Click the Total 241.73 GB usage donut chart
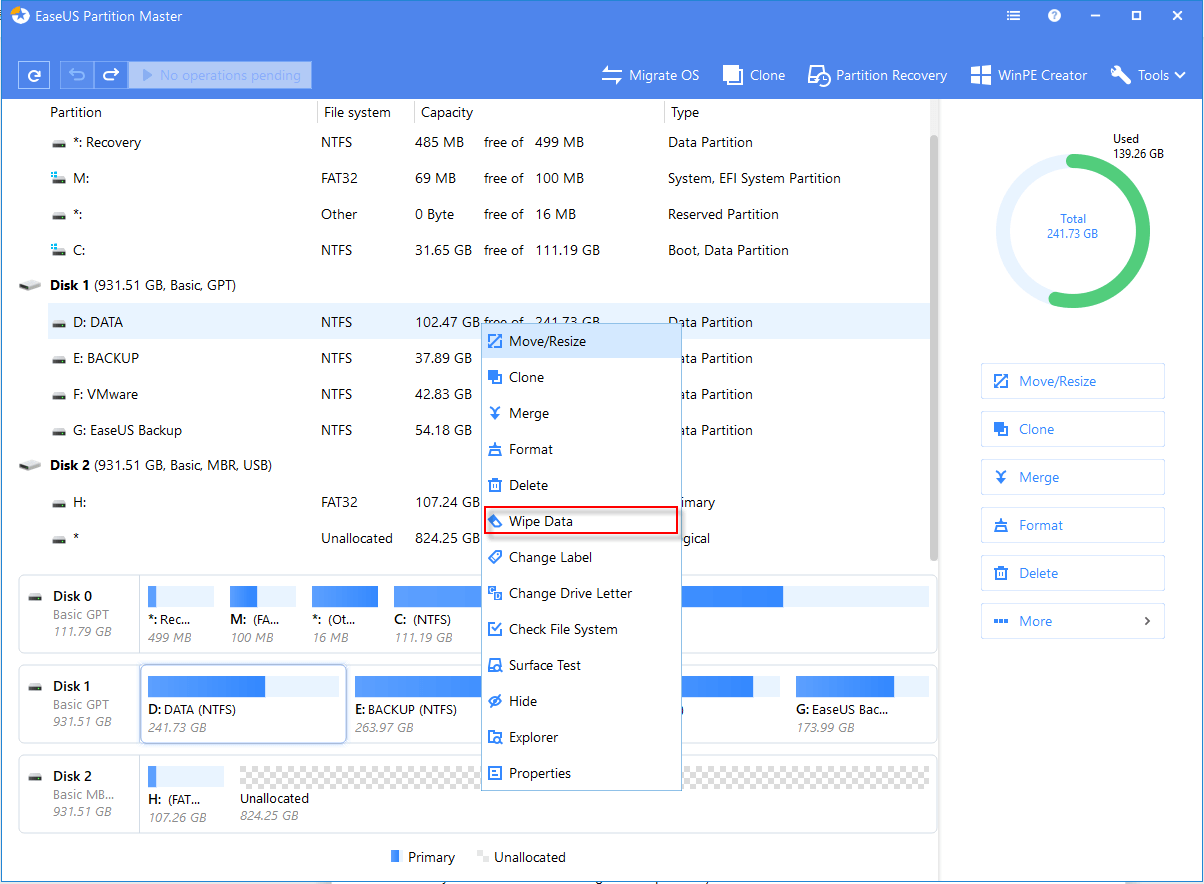 pos(1072,231)
